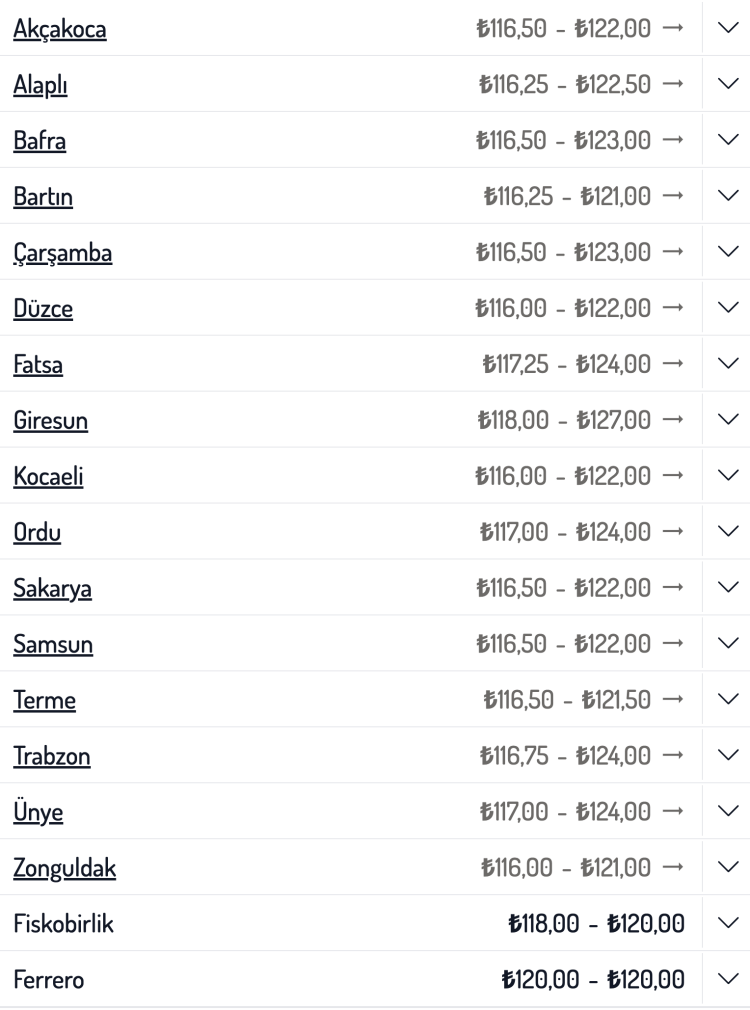Visit the Kocaeli link
This screenshot has width=750, height=1010.
point(48,477)
